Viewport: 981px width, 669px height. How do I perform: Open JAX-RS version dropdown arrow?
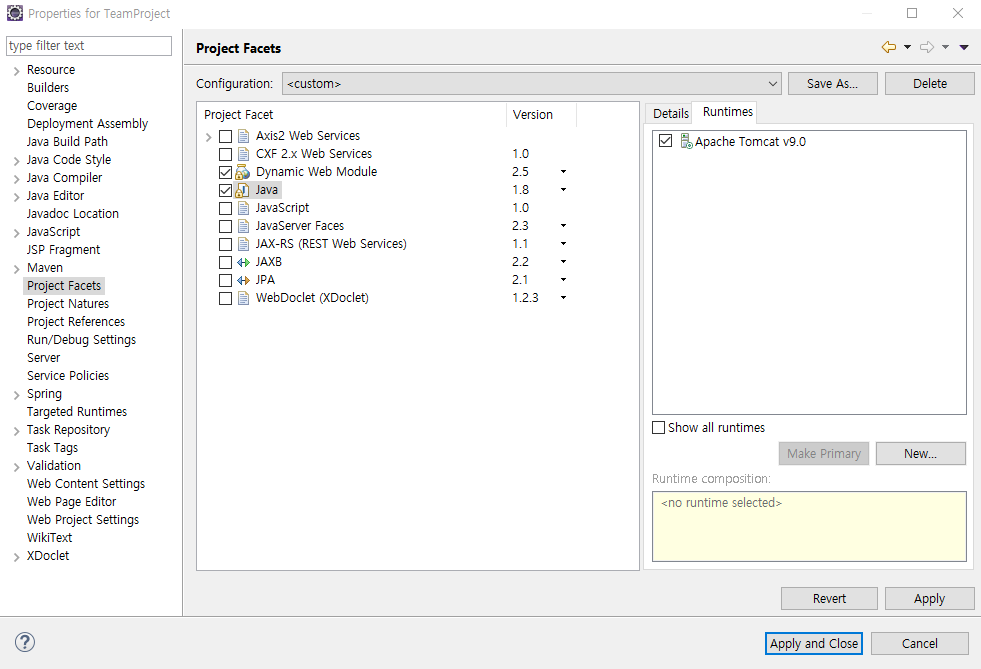point(563,243)
